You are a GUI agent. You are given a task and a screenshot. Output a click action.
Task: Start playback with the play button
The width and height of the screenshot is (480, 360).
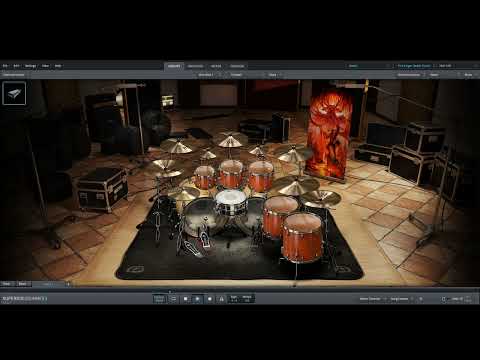point(197,299)
